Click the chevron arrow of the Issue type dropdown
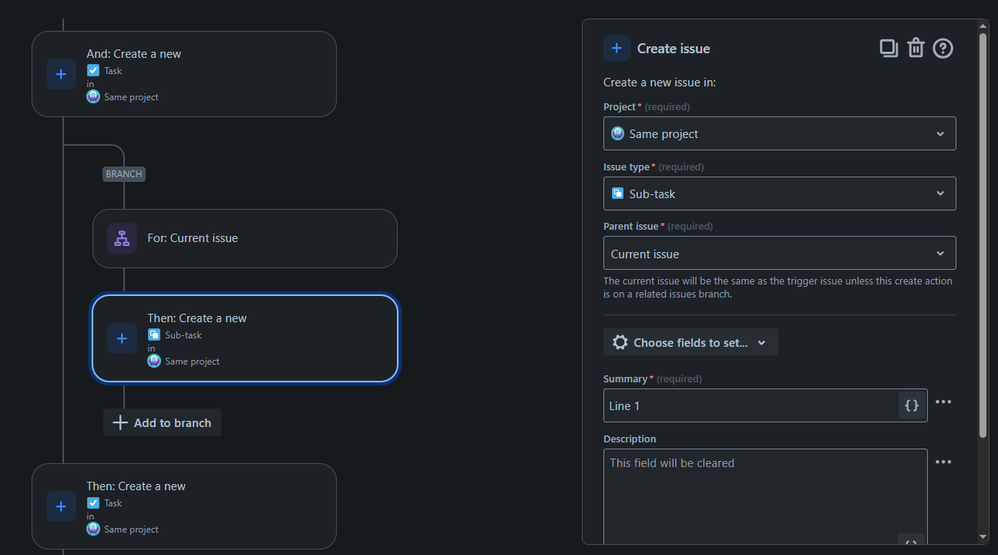 coord(940,193)
